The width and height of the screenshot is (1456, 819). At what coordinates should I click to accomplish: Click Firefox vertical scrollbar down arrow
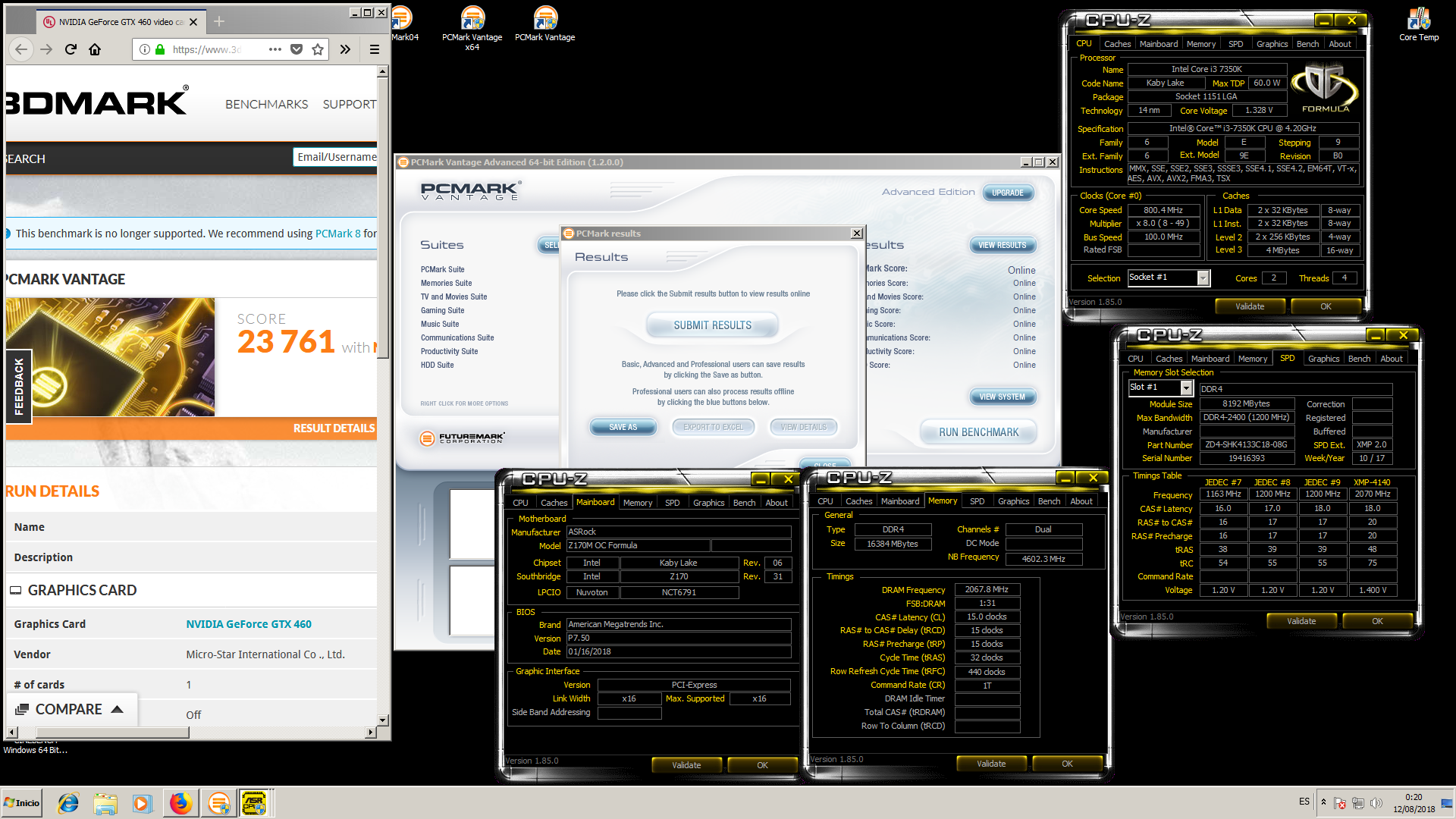click(x=382, y=720)
